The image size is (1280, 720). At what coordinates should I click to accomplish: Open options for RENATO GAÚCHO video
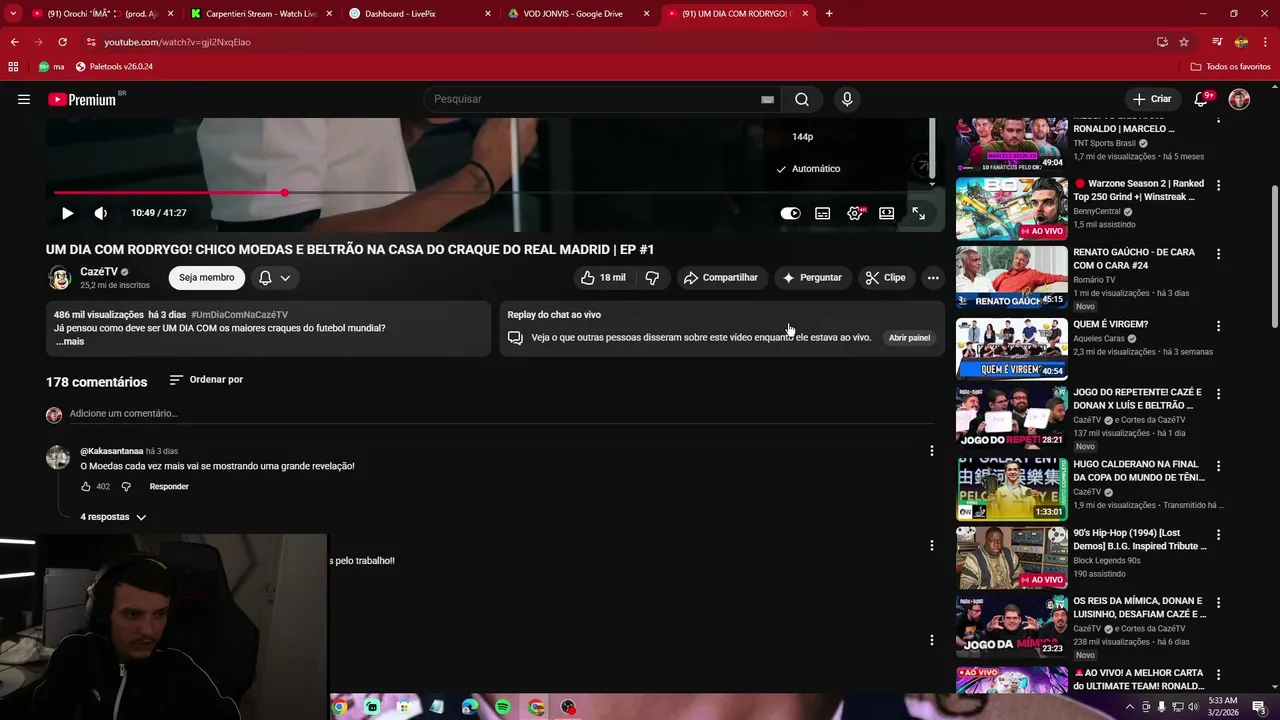coord(1218,254)
